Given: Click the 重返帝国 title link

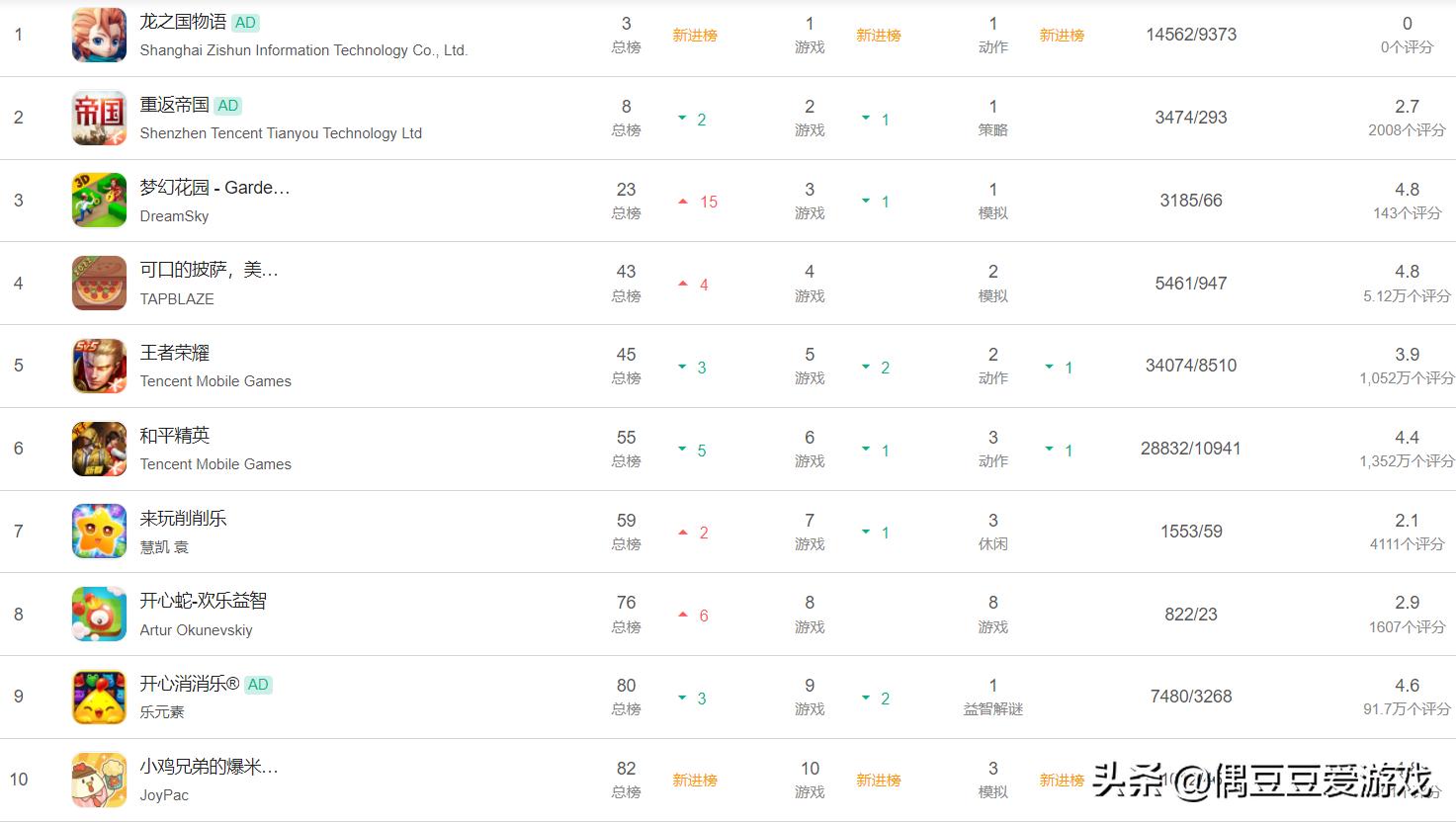Looking at the screenshot, I should pos(174,105).
